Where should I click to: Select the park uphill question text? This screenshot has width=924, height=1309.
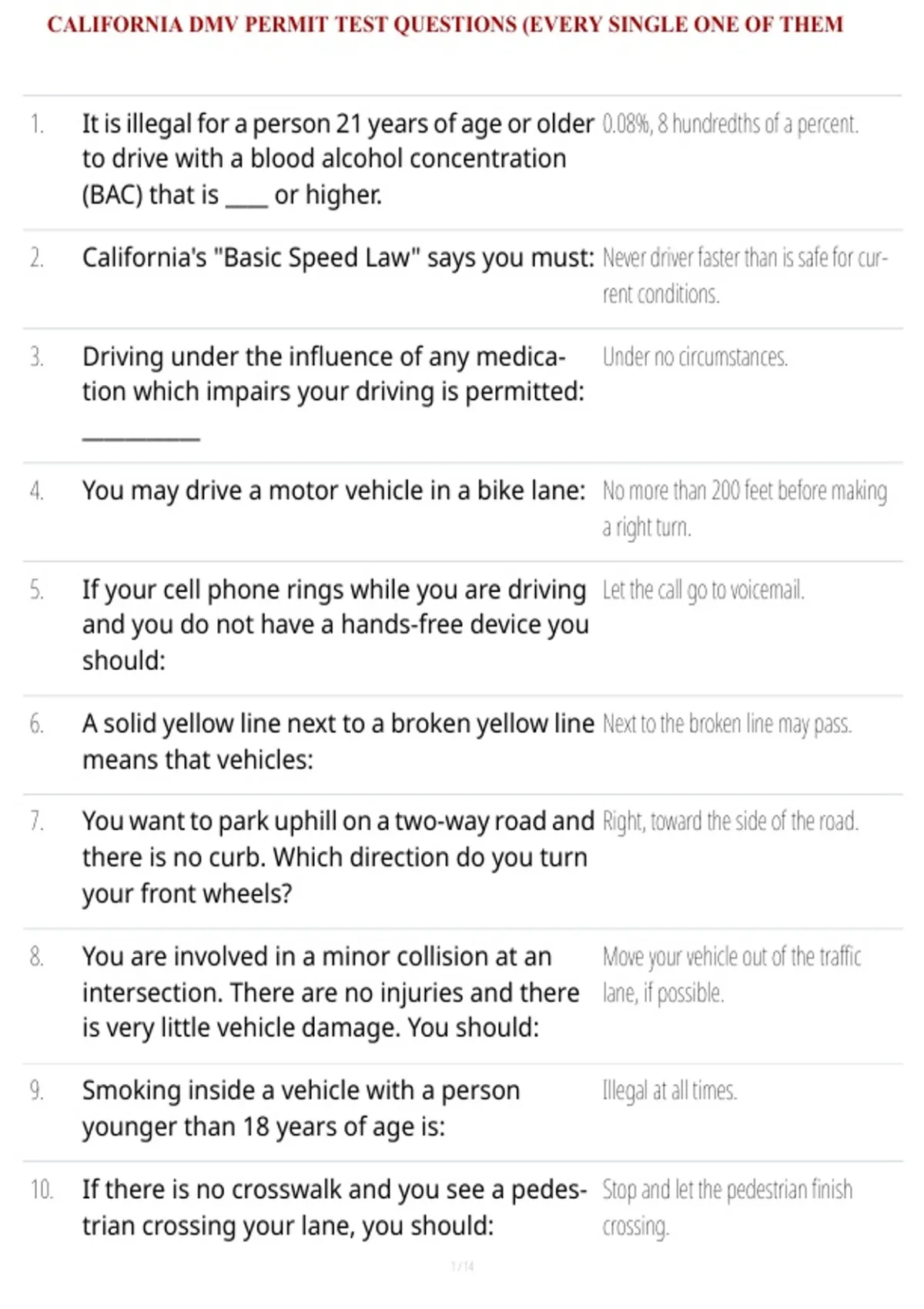[x=338, y=858]
